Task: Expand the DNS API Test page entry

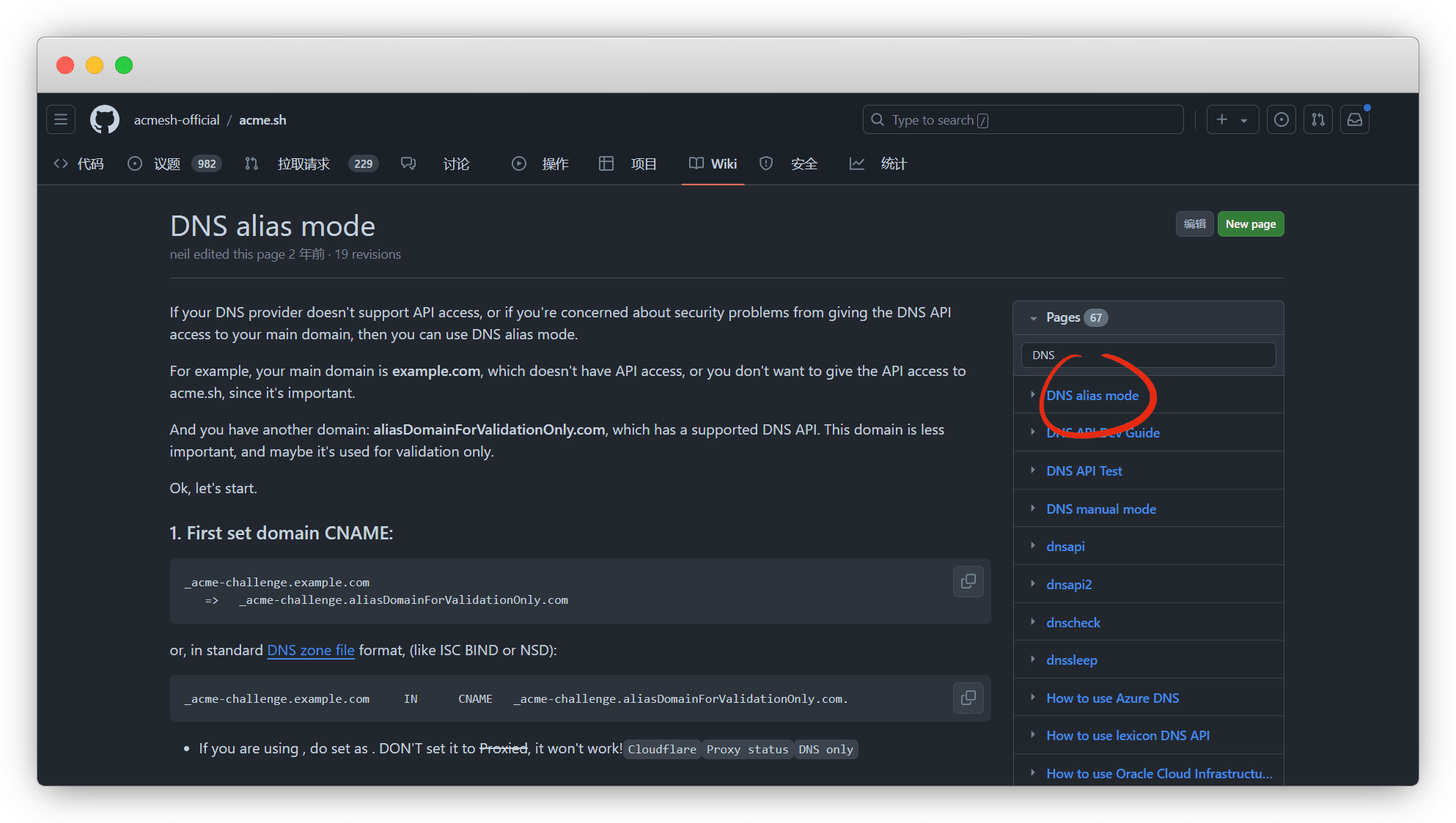Action: tap(1032, 470)
